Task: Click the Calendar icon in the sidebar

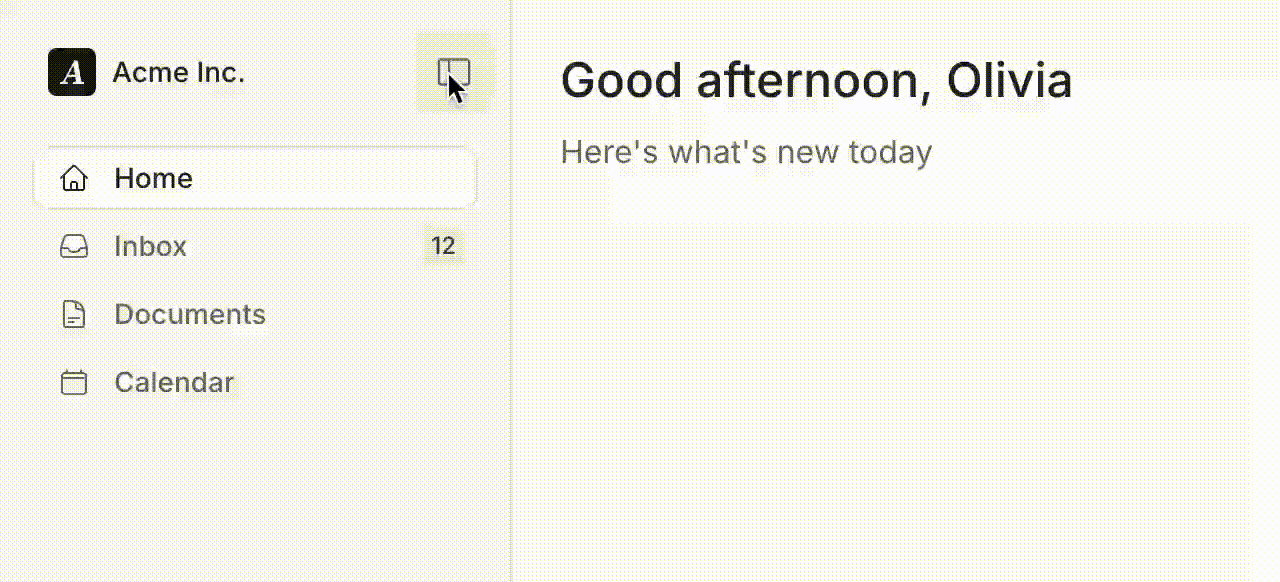Action: [x=74, y=383]
